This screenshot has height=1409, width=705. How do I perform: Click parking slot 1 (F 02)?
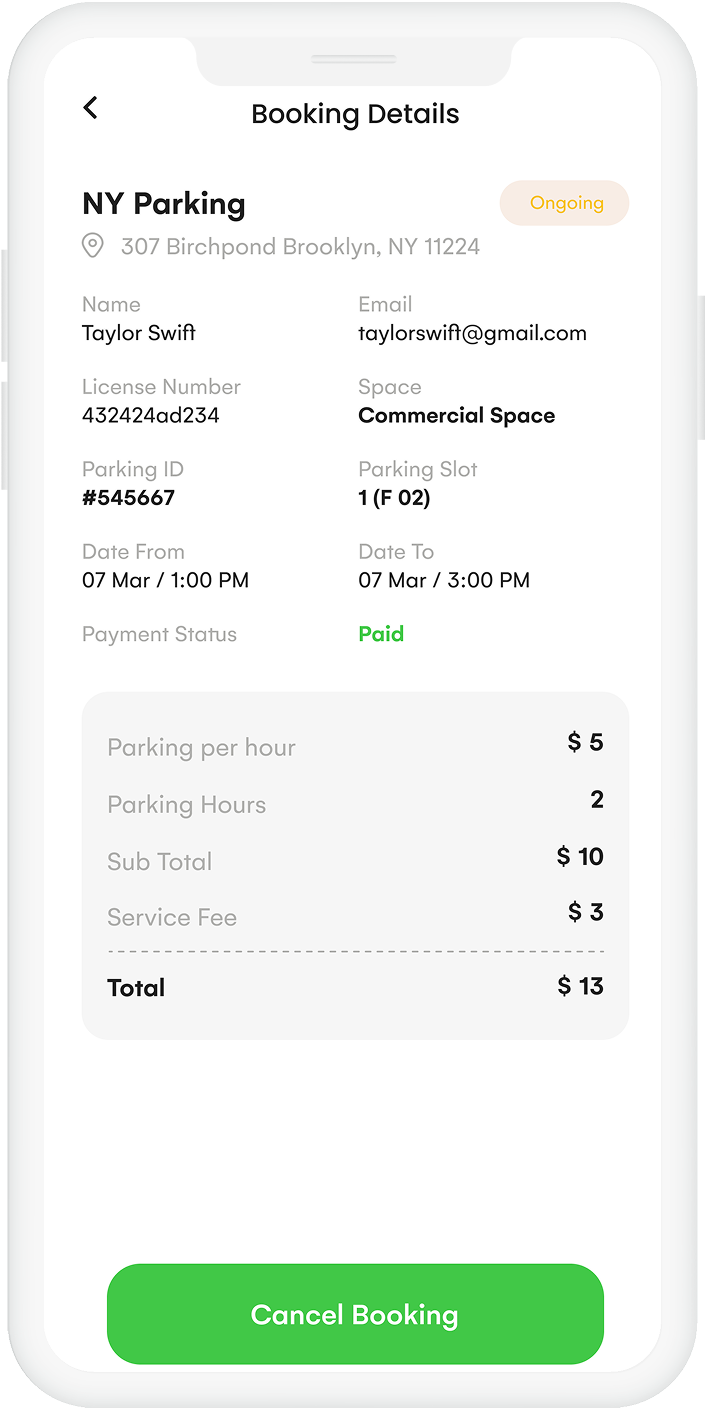coord(394,497)
